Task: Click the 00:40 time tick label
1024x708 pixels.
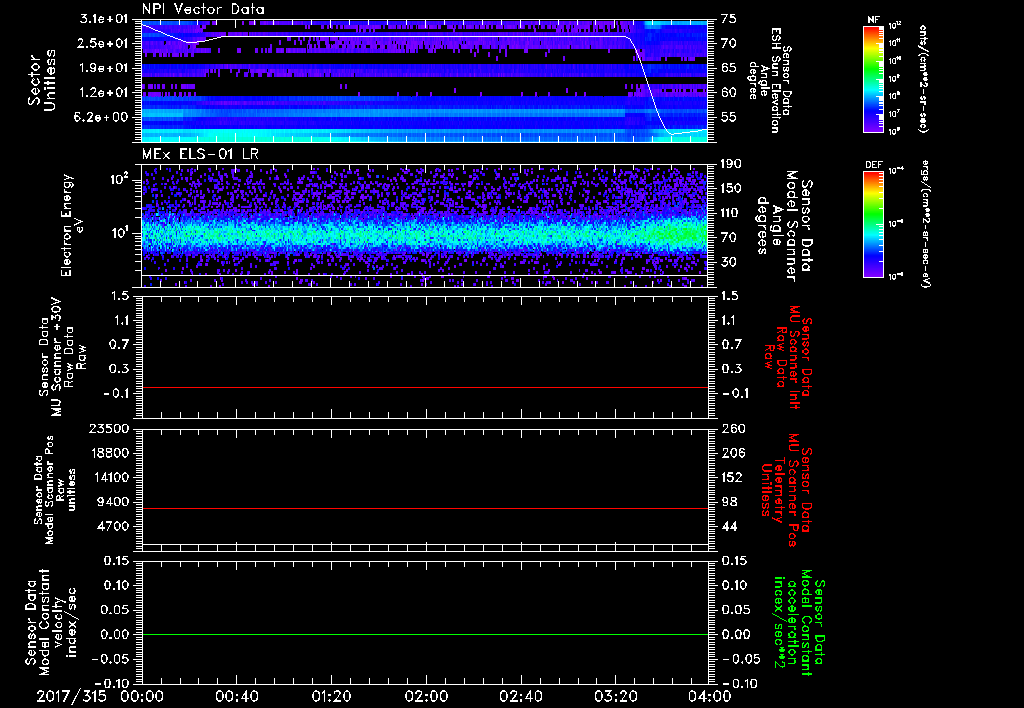Action: pyautogui.click(x=236, y=696)
